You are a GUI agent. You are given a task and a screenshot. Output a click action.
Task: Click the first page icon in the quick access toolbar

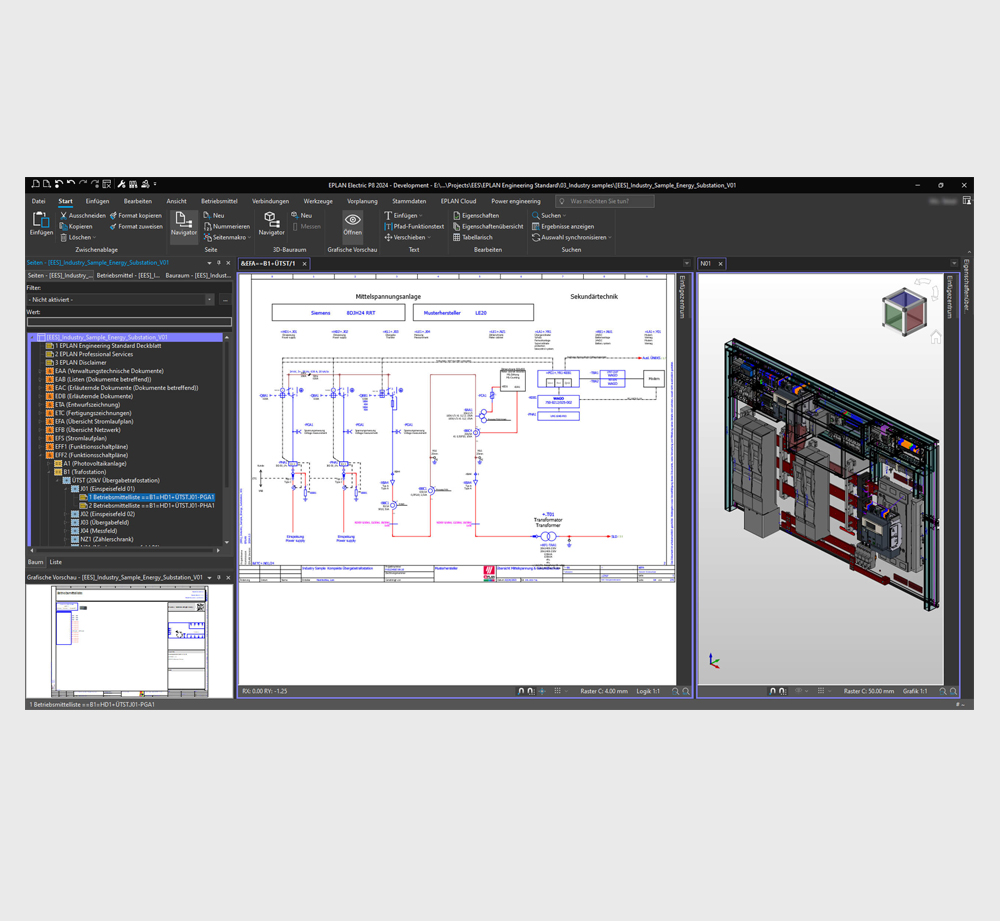coord(36,184)
